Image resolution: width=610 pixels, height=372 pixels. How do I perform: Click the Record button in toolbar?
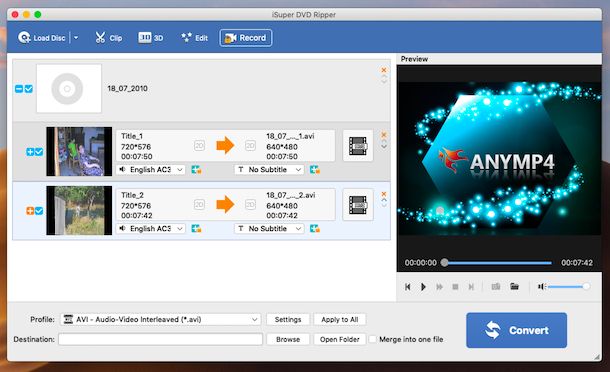point(245,38)
